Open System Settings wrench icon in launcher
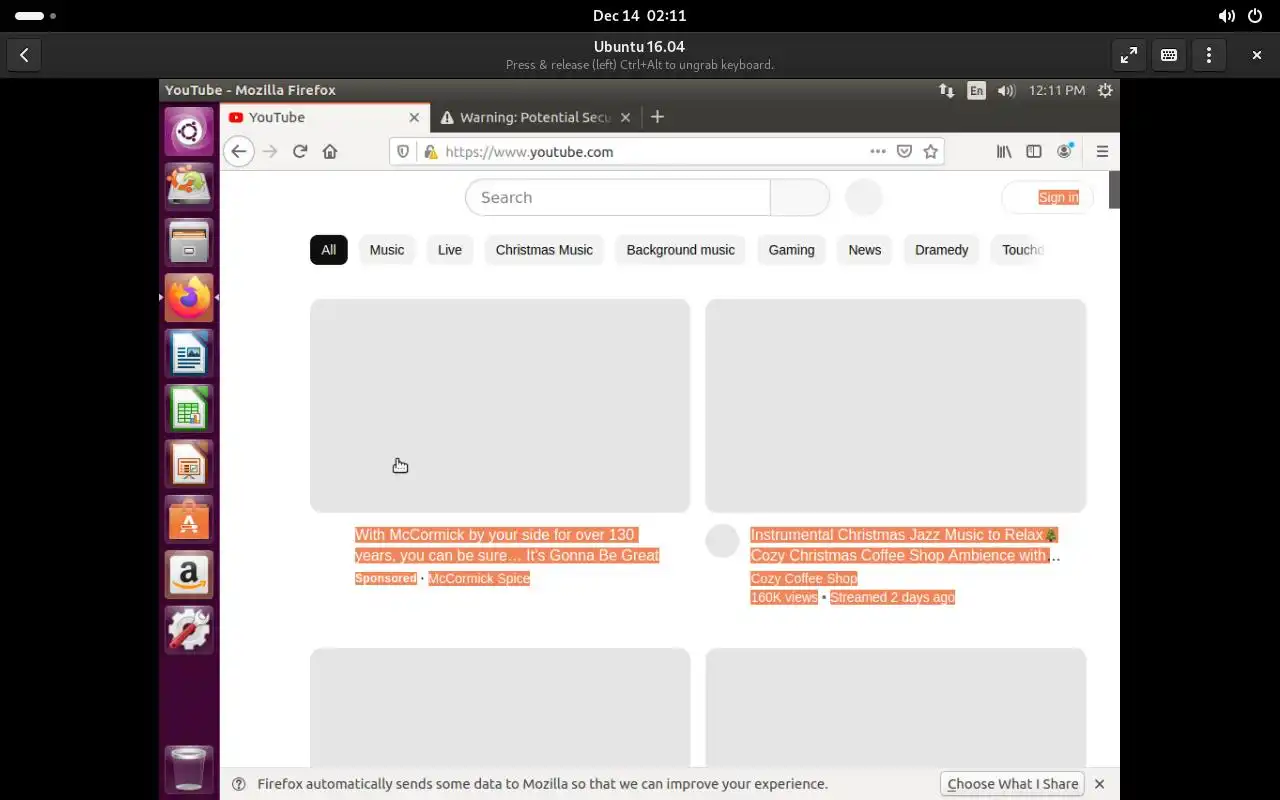1280x800 pixels. coord(189,631)
